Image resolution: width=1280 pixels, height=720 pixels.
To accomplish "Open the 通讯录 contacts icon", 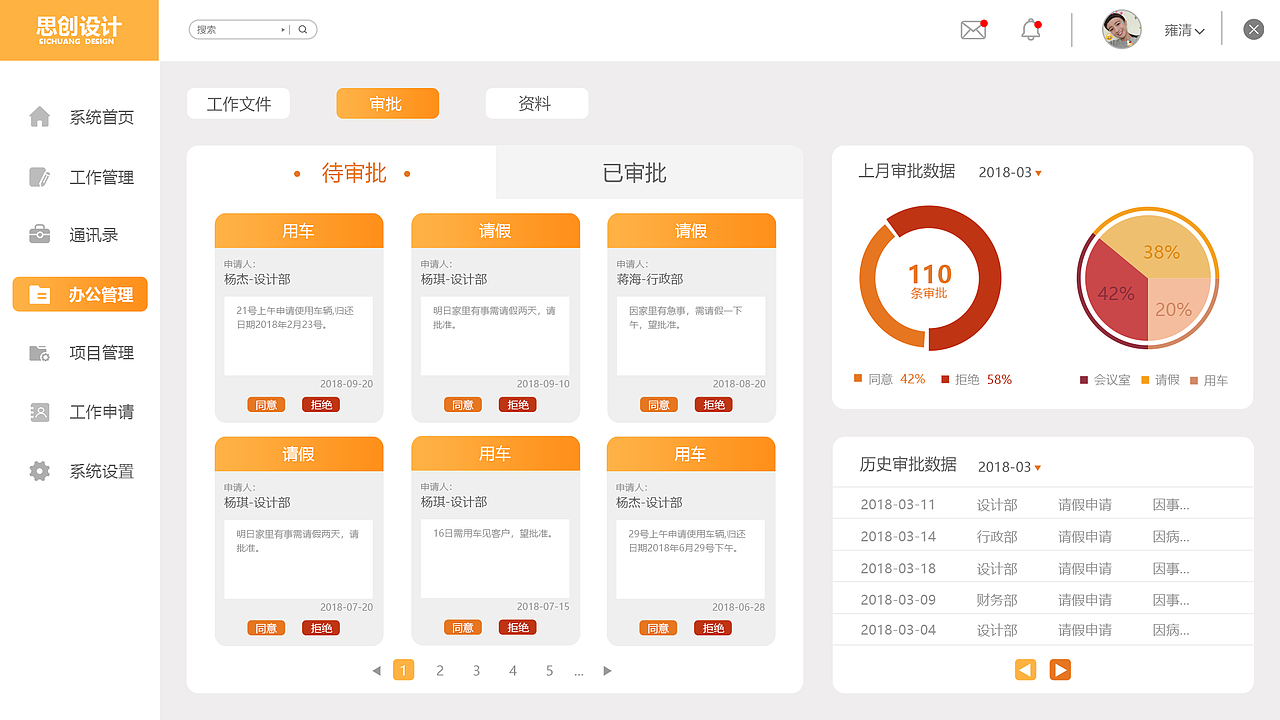I will (38, 234).
